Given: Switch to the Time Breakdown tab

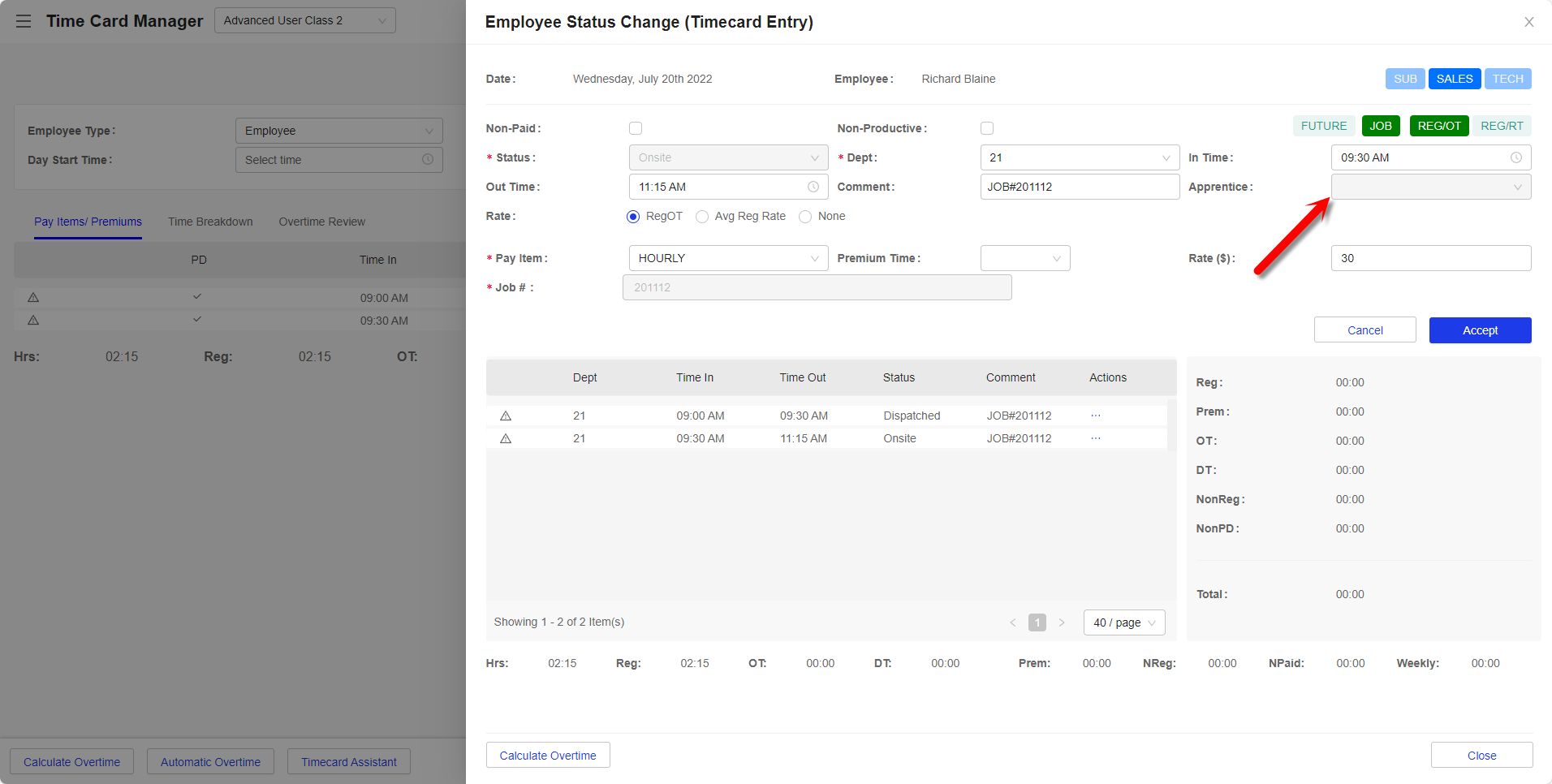Looking at the screenshot, I should tap(210, 222).
